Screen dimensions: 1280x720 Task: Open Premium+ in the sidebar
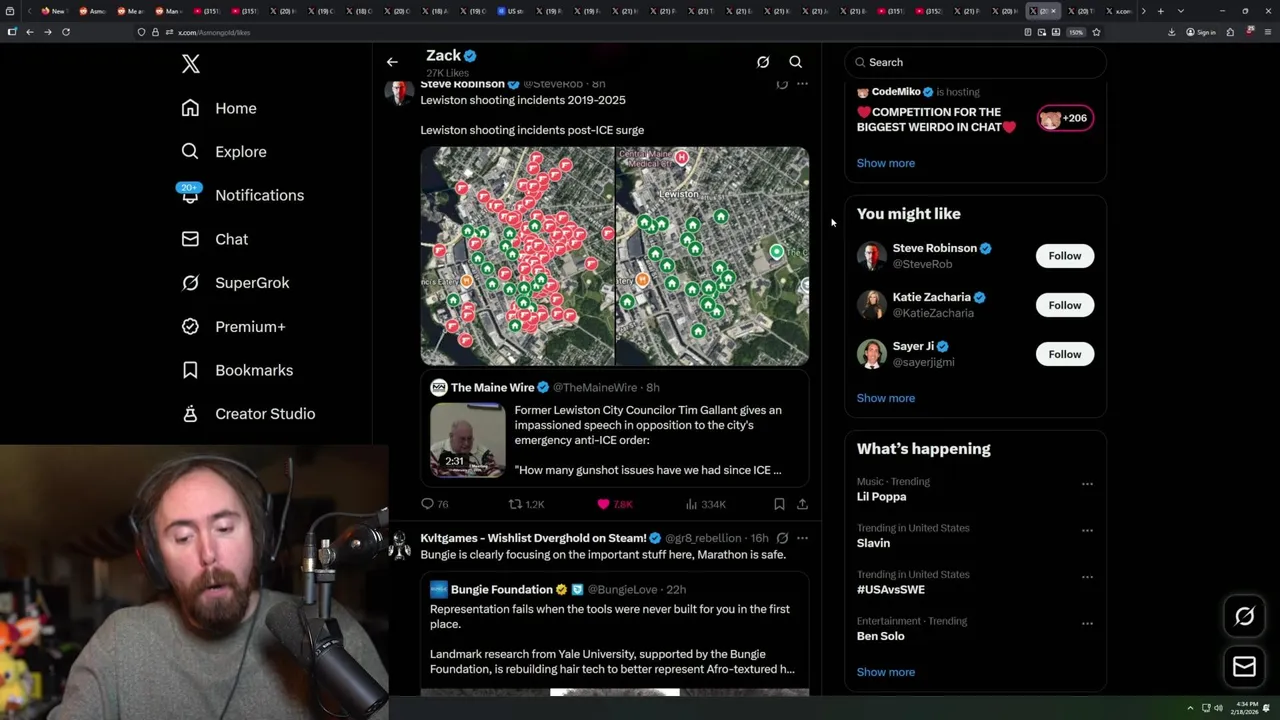233,326
